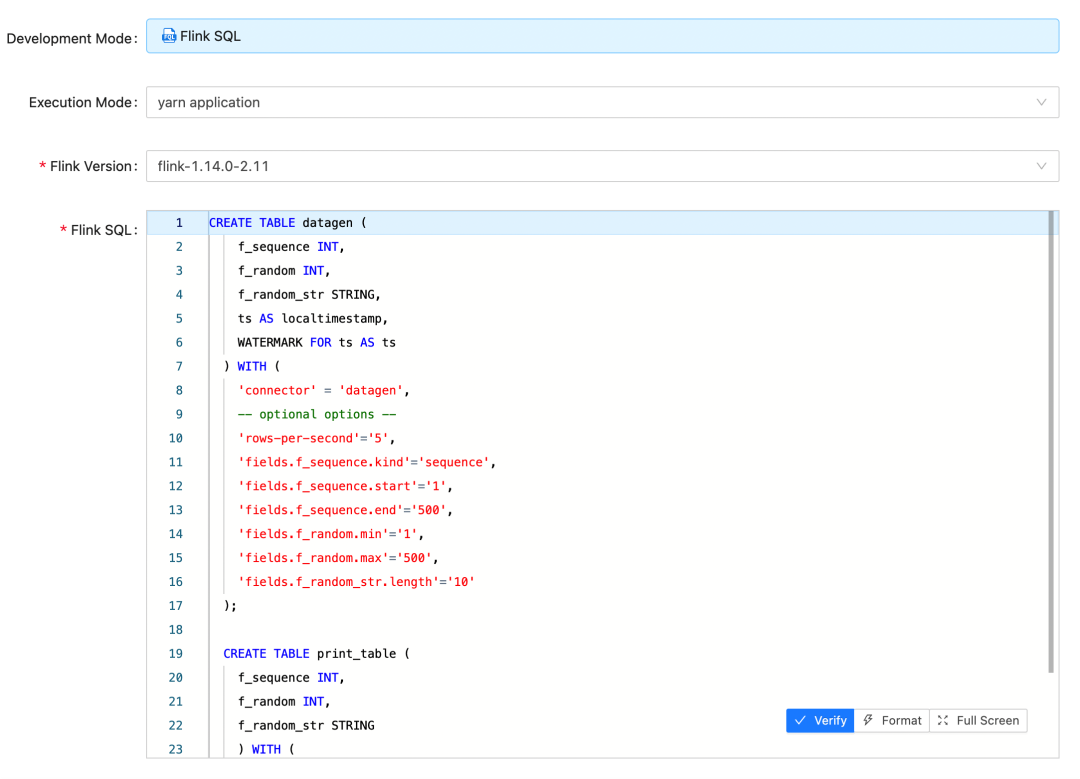
Task: Click the expand-arrows Full Screen icon
Action: point(943,720)
